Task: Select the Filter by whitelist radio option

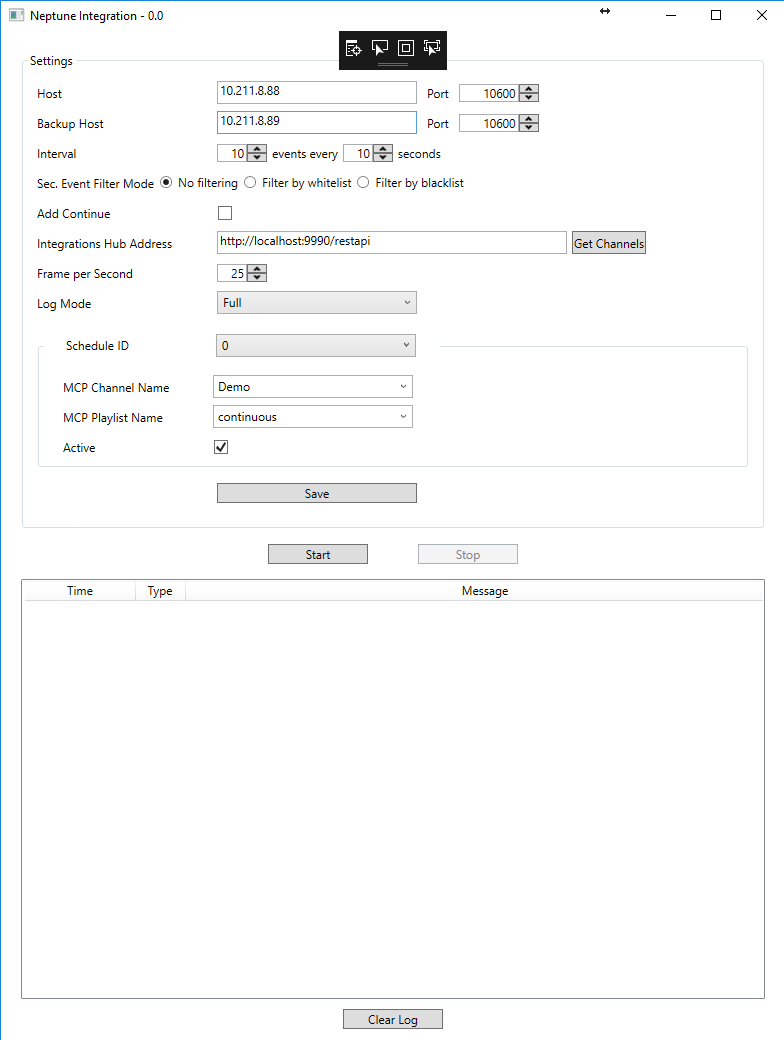Action: 250,183
